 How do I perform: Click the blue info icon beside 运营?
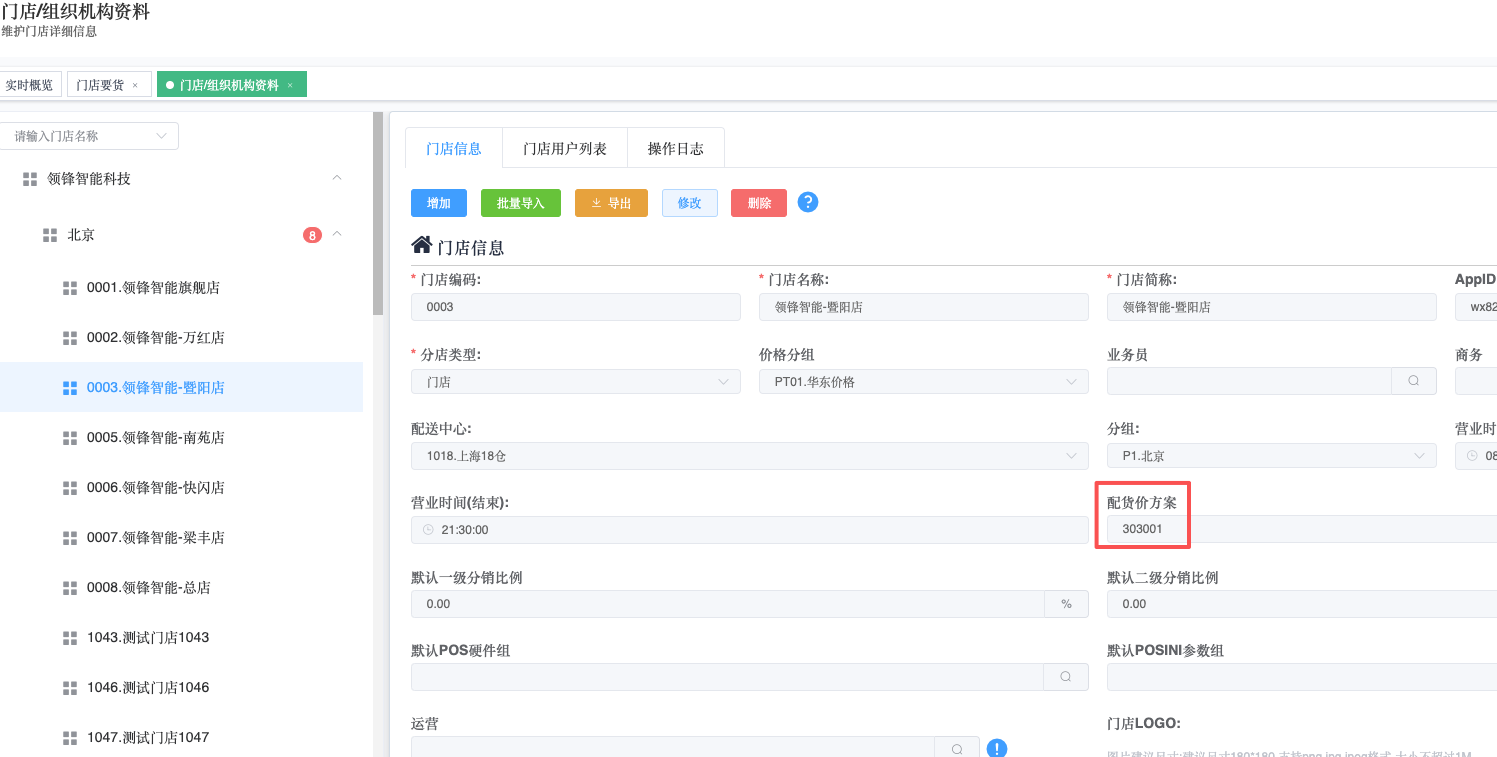(x=996, y=748)
